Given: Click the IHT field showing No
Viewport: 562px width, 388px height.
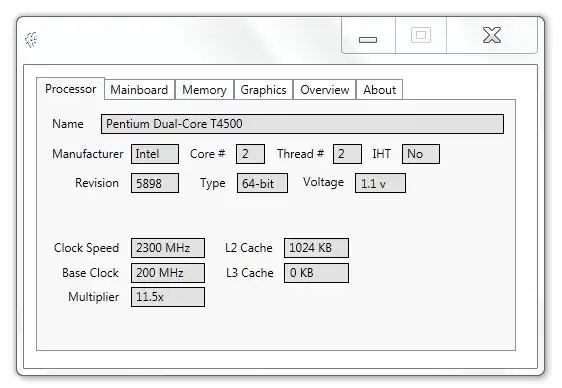Looking at the screenshot, I should click(x=421, y=154).
